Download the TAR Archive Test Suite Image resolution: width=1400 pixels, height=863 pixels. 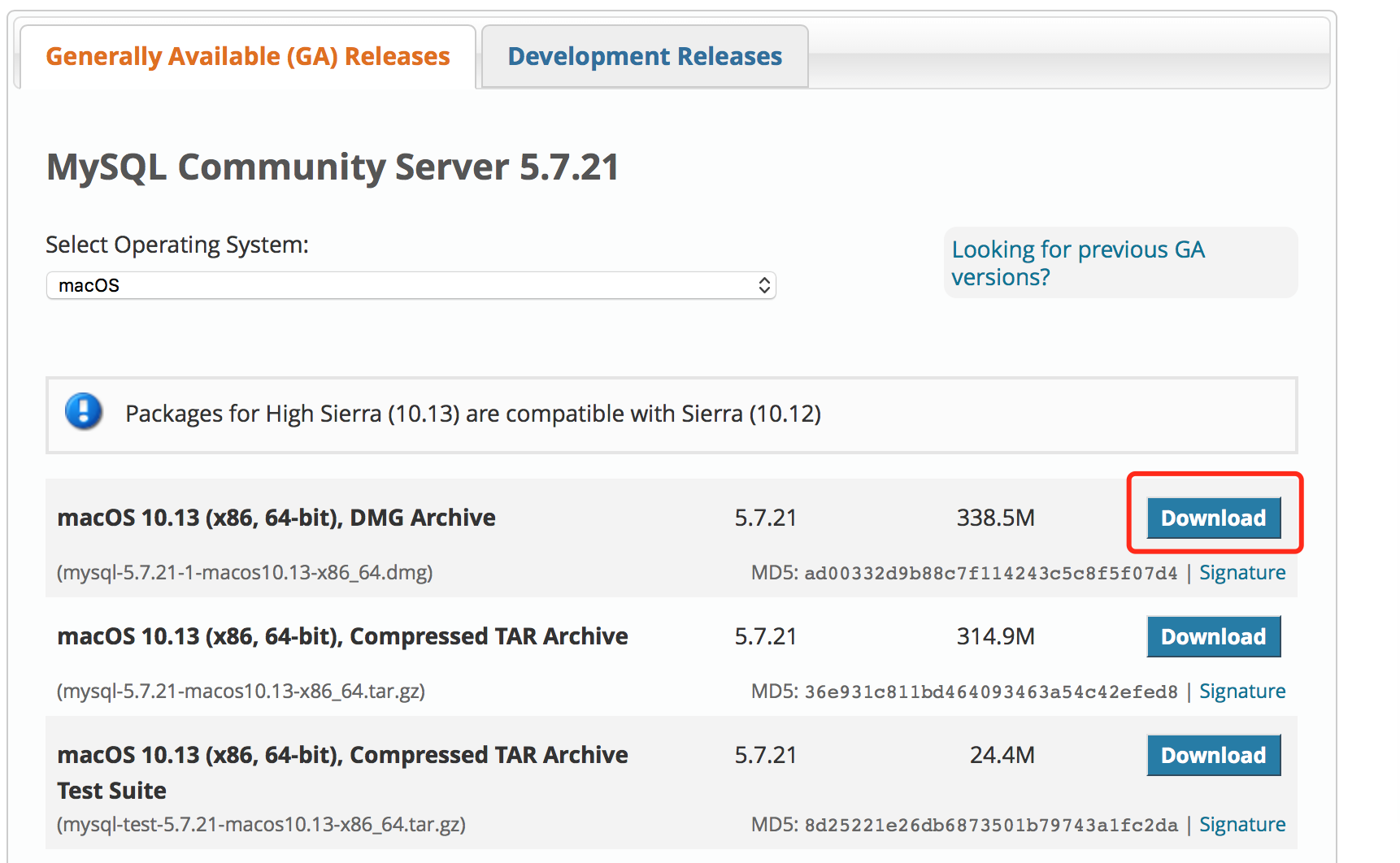point(1213,755)
